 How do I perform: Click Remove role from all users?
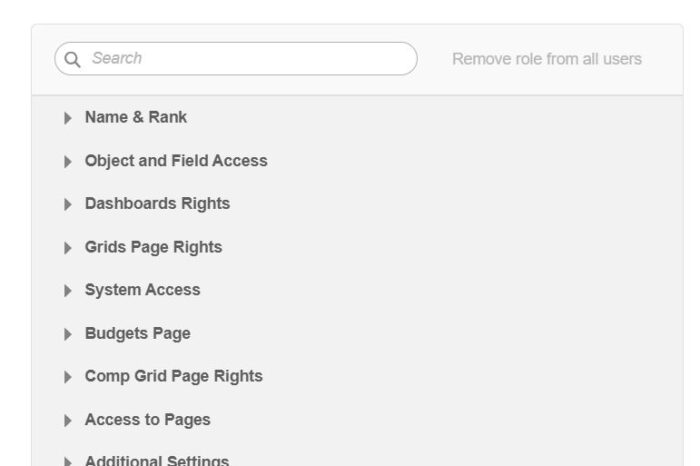click(546, 59)
